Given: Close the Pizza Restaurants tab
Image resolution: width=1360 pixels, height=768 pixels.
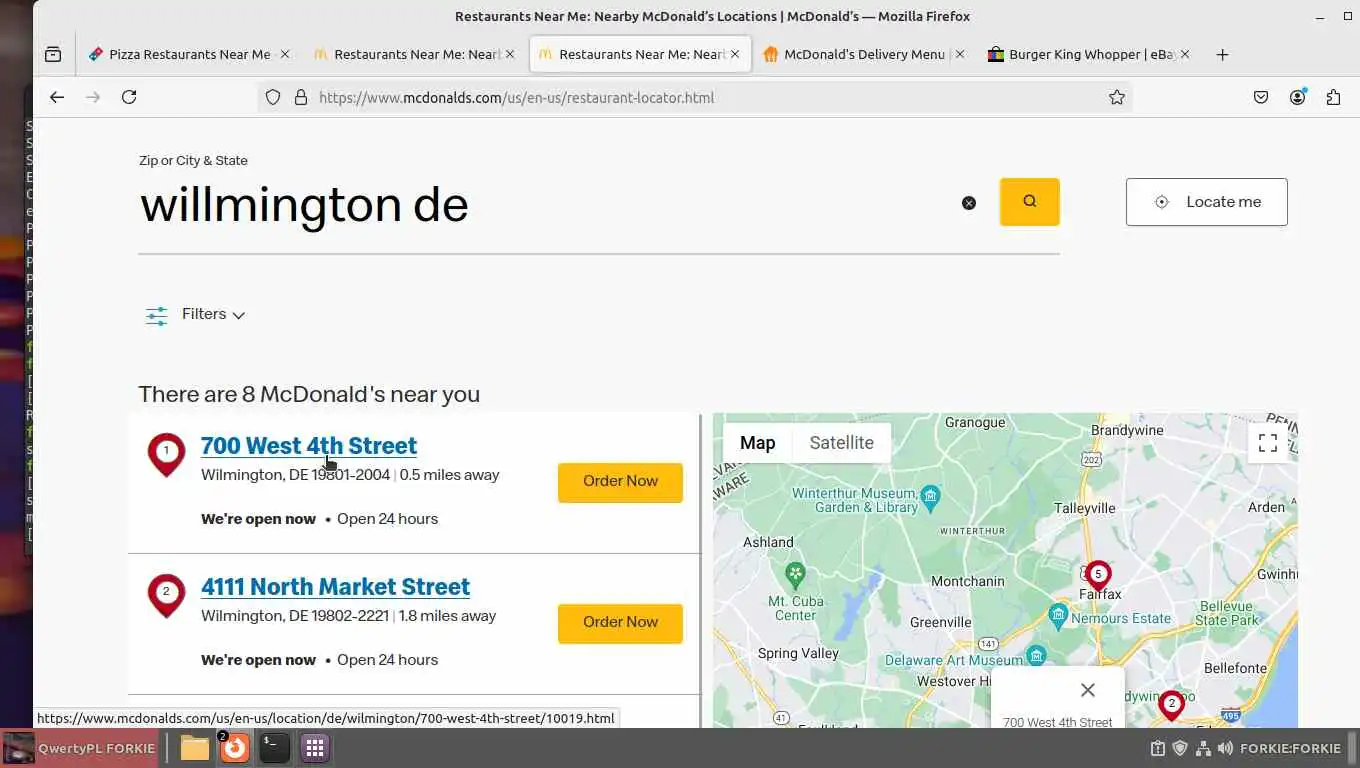Looking at the screenshot, I should [284, 55].
